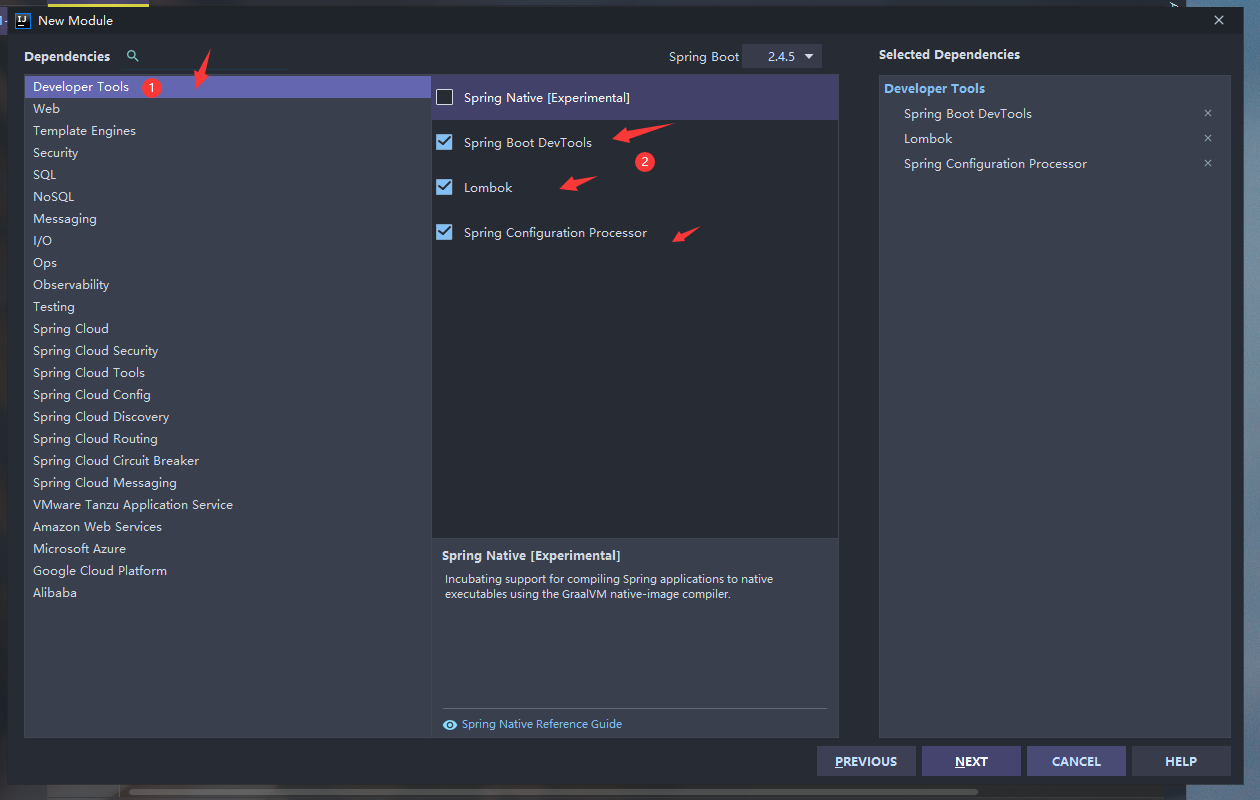Image resolution: width=1260 pixels, height=800 pixels.
Task: Click the dependencies search magnifier icon
Action: coord(133,56)
